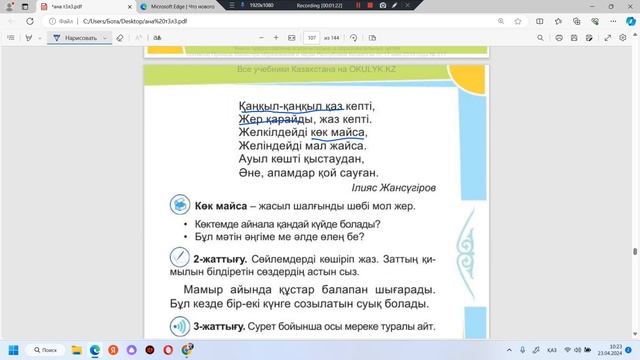This screenshot has width=640, height=360.
Task: Search within the PDF document
Action: pyautogui.click(x=540, y=38)
